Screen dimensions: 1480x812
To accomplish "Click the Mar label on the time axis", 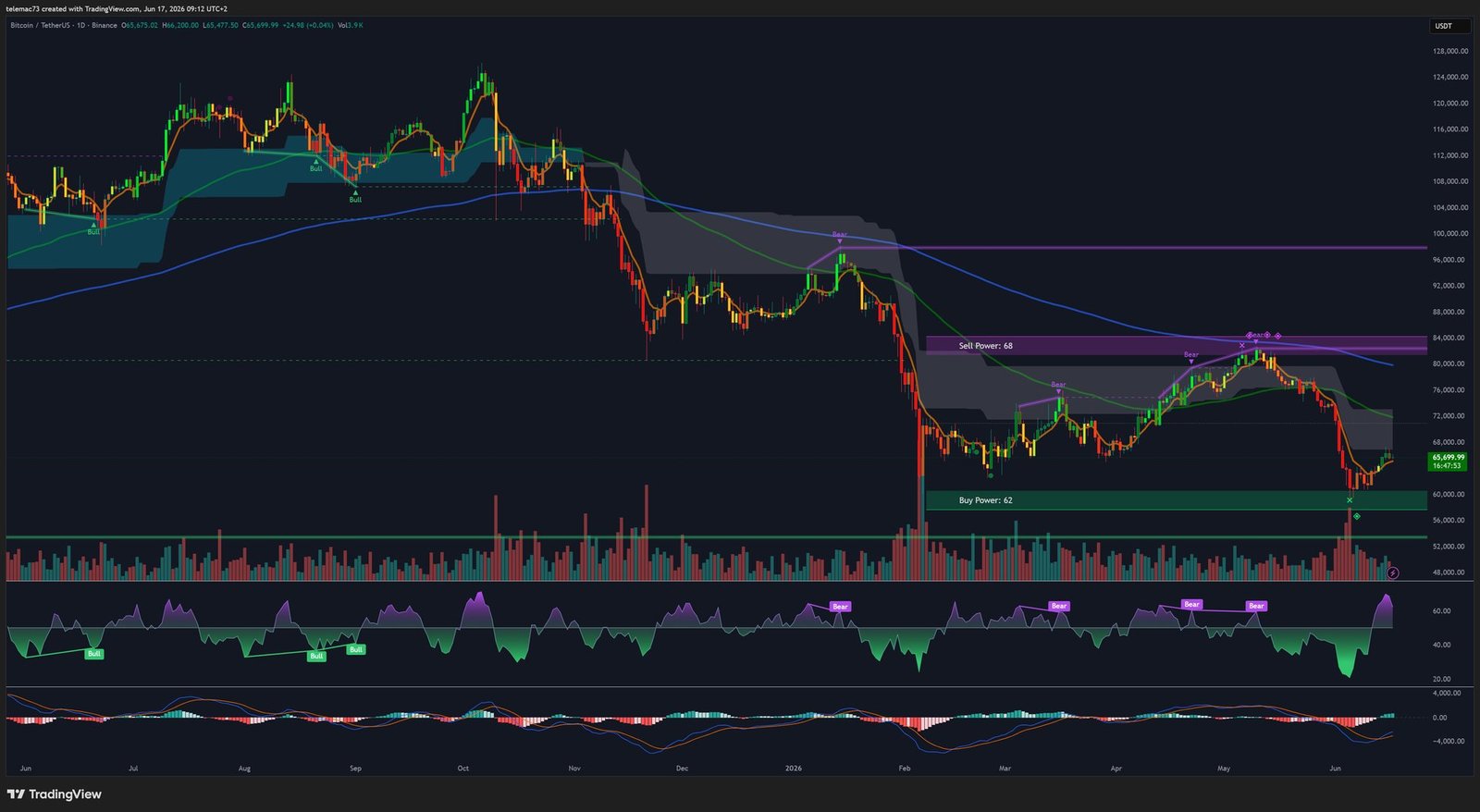I will click(1005, 769).
